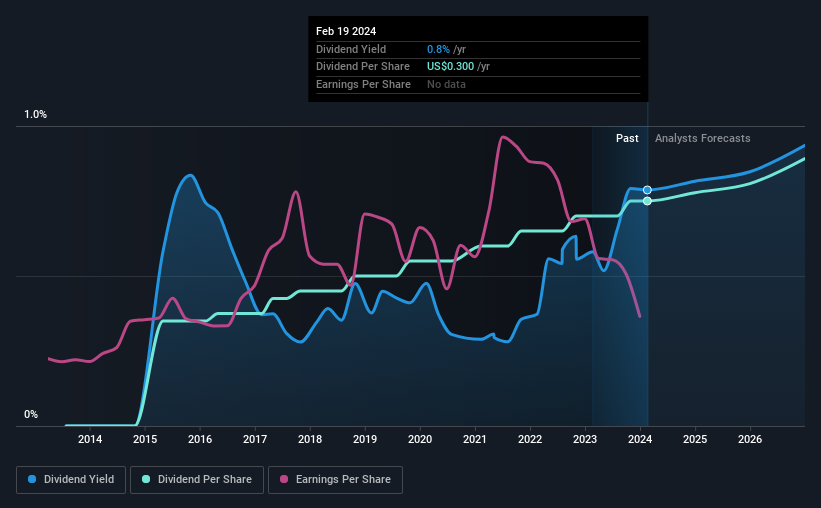
Task: Click the 2020 x-axis label
Action: pyautogui.click(x=420, y=439)
